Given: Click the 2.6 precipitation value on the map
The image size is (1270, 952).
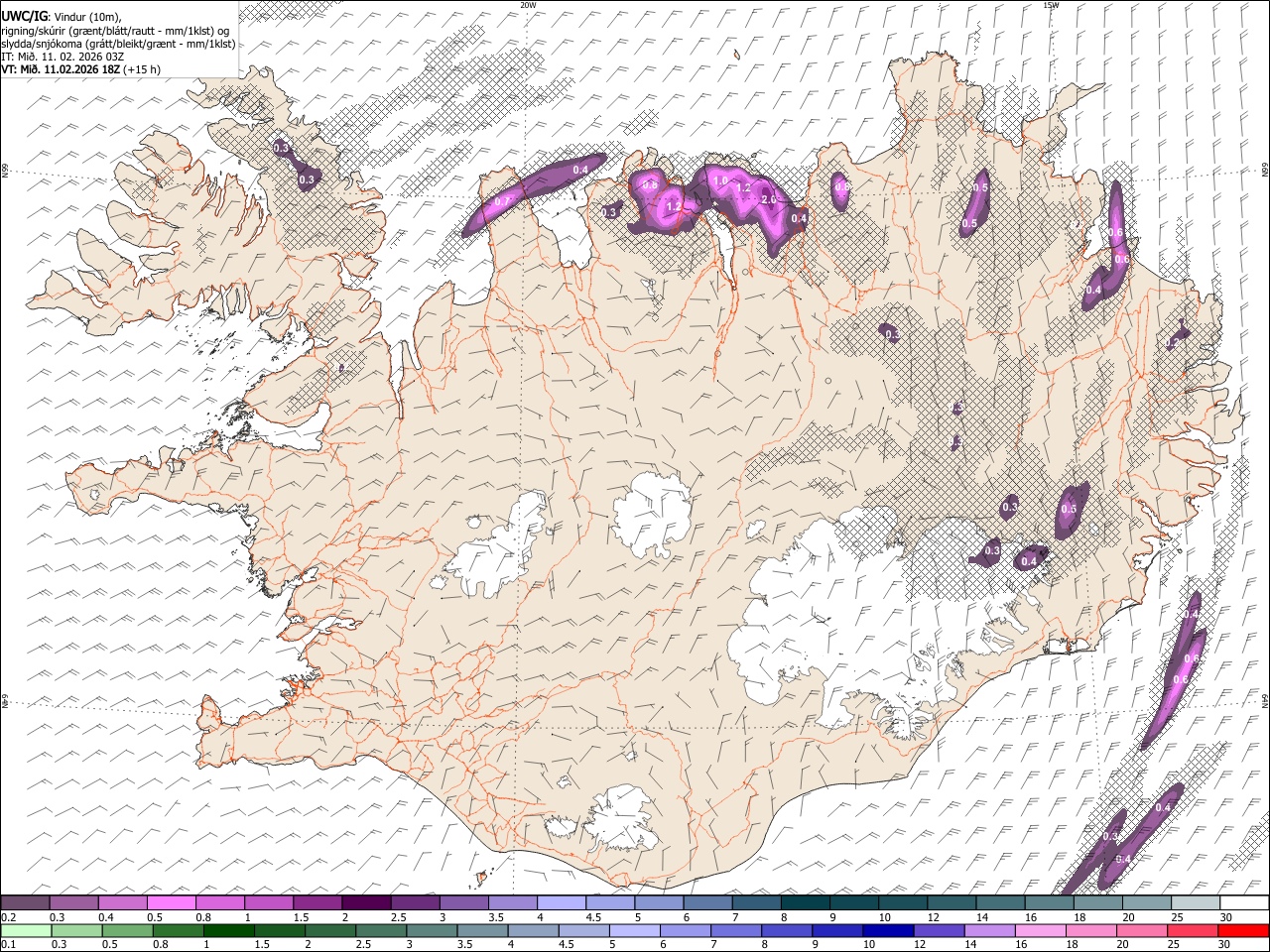Looking at the screenshot, I should click(x=768, y=199).
